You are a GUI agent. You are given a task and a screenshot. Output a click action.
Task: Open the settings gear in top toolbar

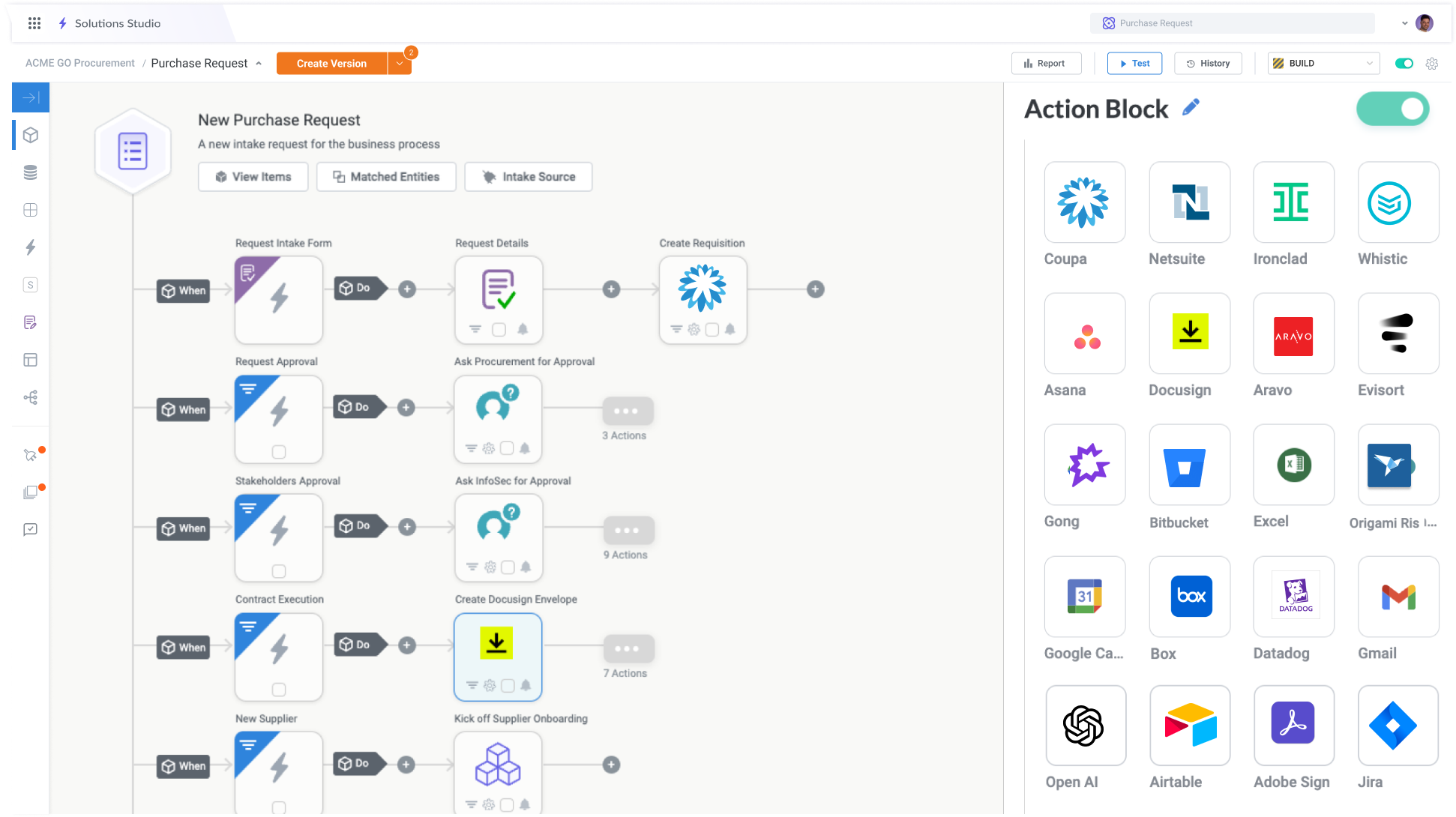point(1432,64)
